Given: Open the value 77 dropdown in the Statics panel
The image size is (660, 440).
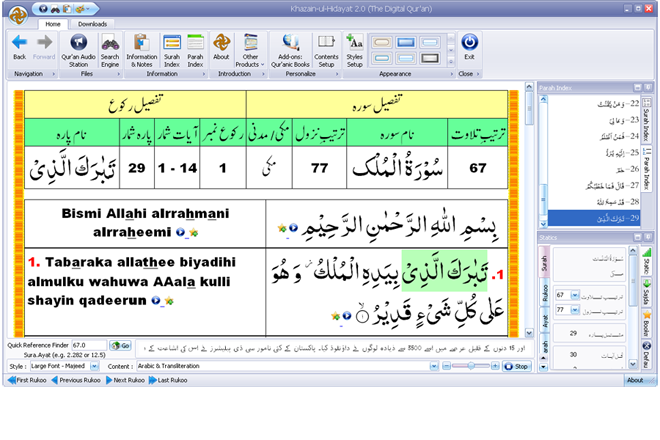Looking at the screenshot, I should point(575,310).
